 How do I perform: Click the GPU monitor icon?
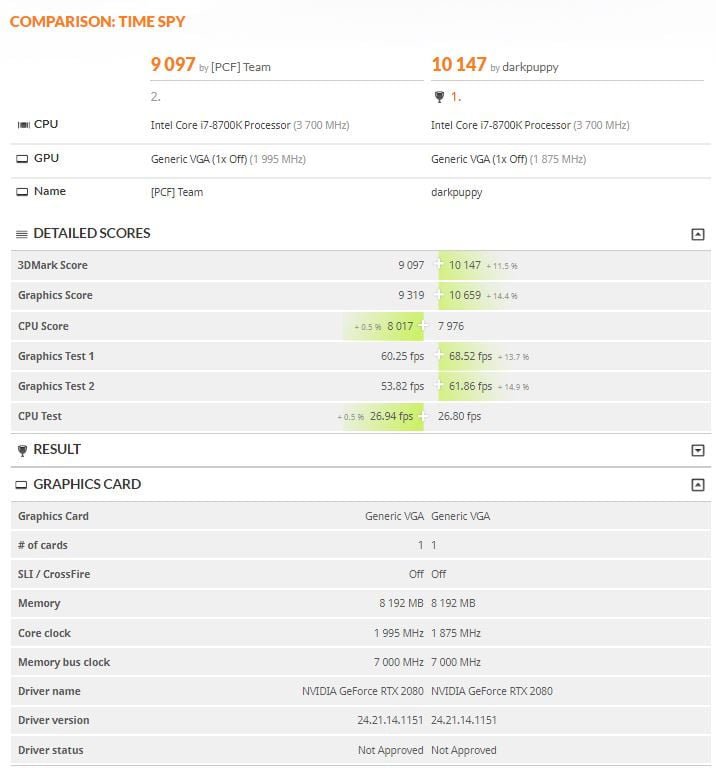23,159
